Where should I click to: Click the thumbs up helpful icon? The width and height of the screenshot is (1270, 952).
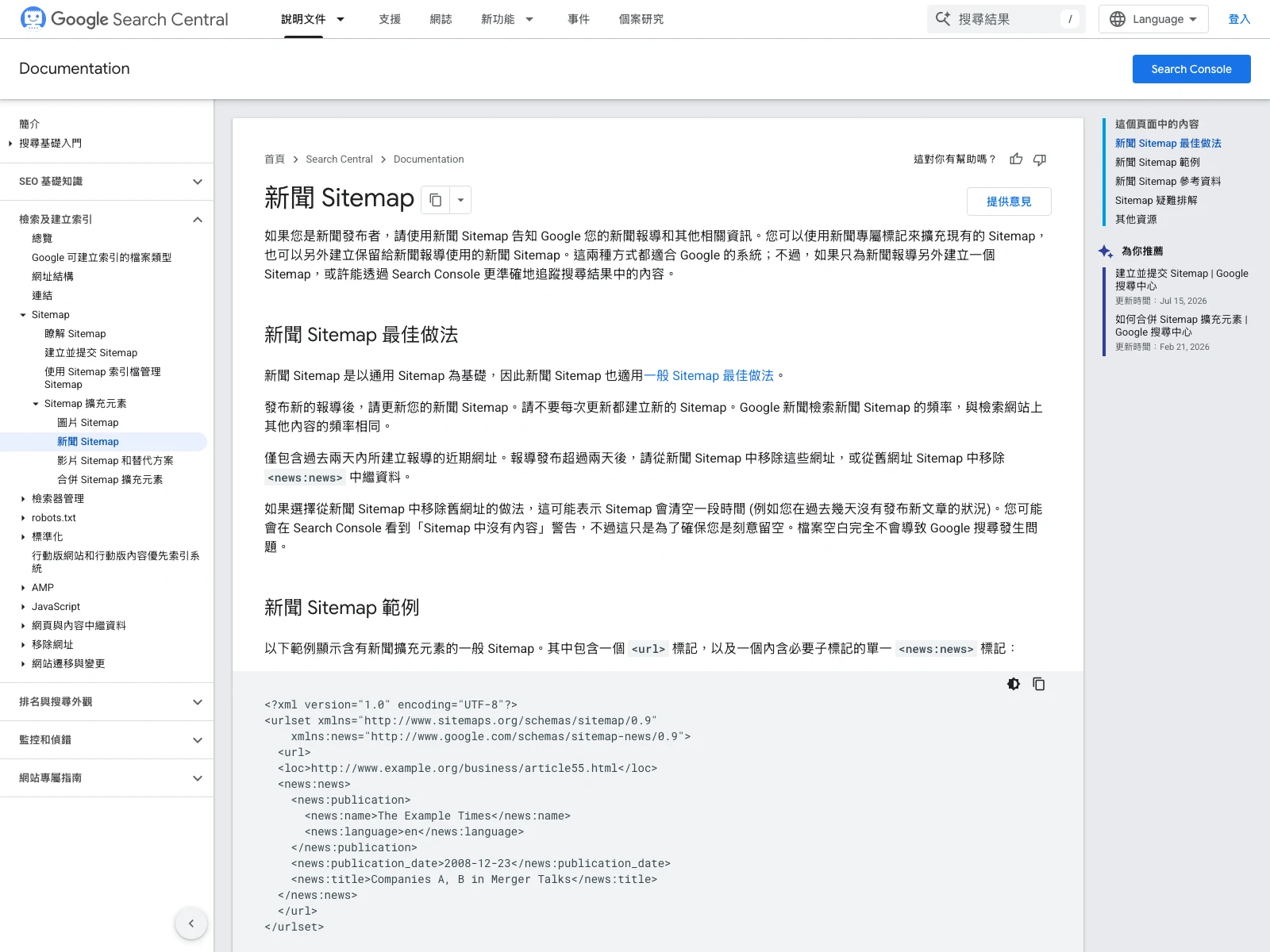coord(1016,159)
